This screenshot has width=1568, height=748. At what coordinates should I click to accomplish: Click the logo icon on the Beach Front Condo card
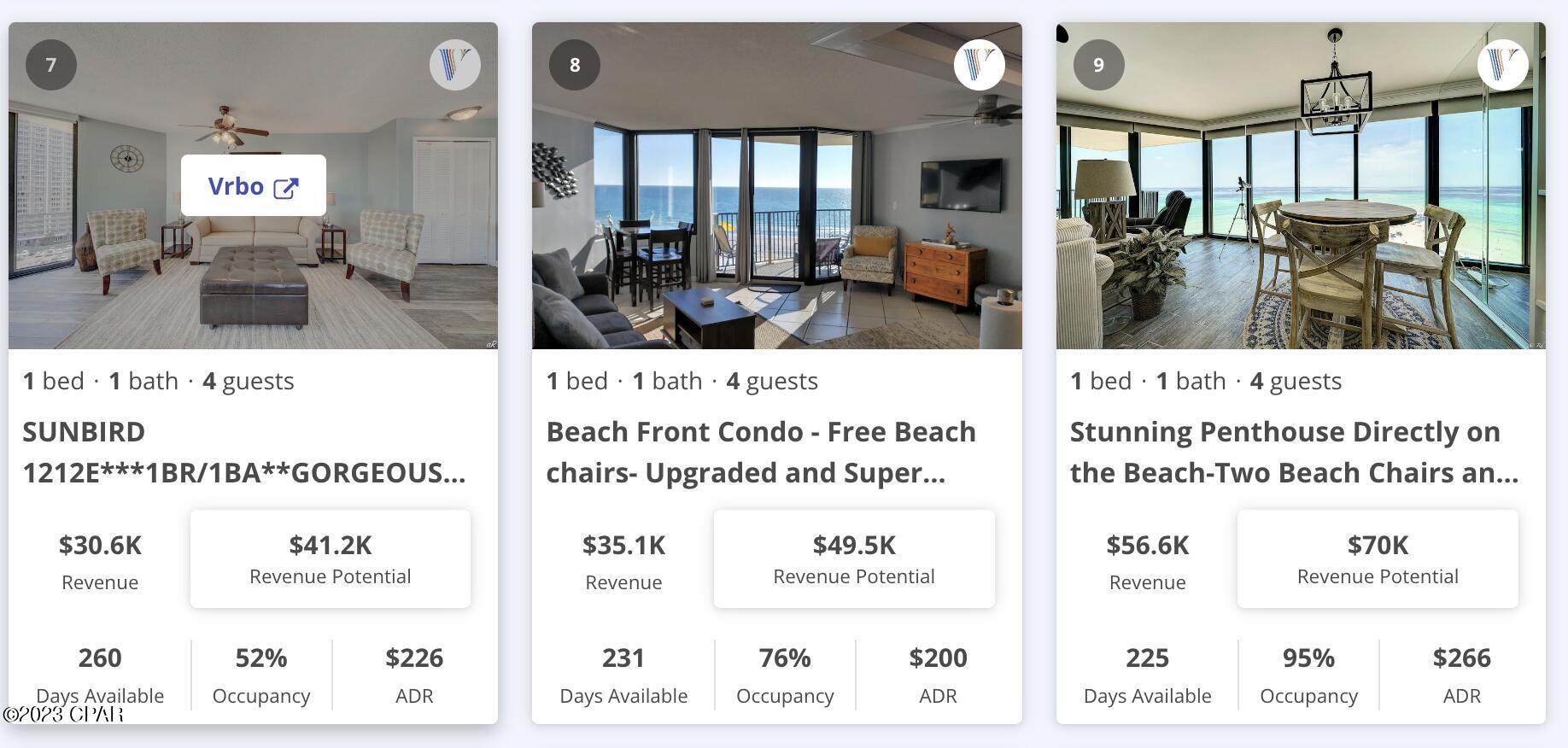point(980,64)
